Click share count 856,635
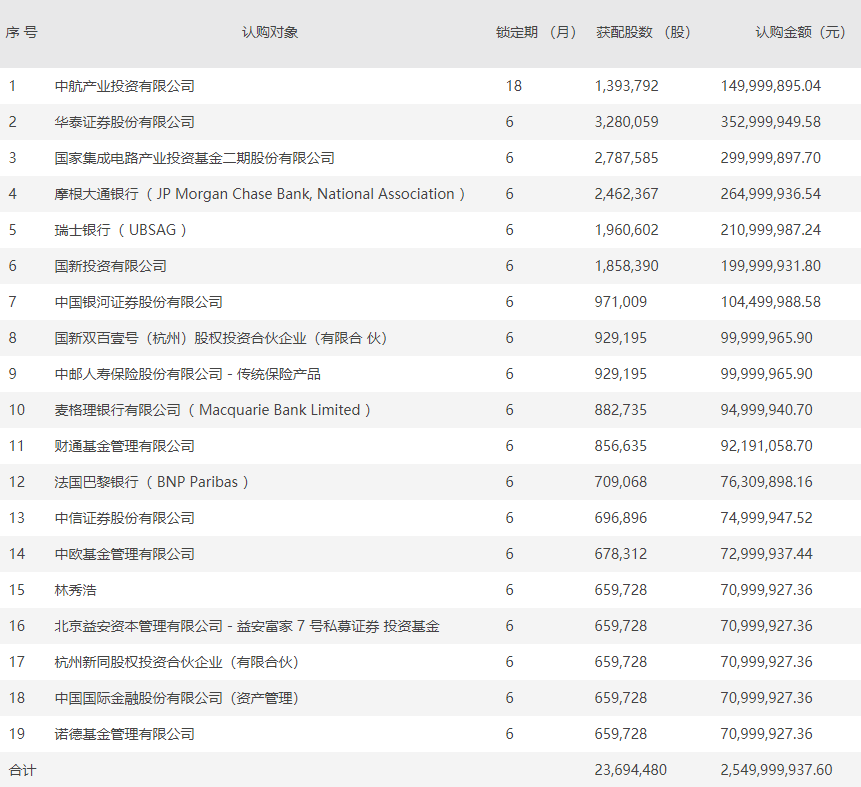This screenshot has height=787, width=861. pos(620,446)
